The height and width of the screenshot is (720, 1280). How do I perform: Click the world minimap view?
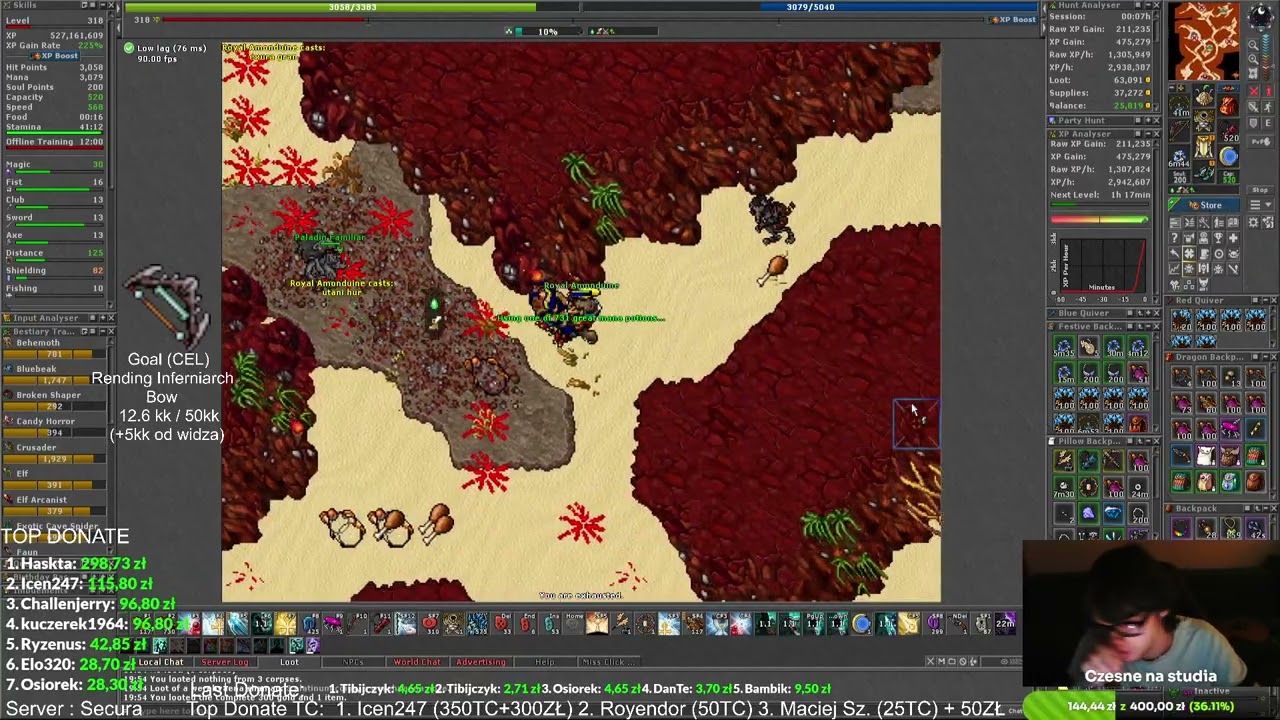pos(1205,42)
